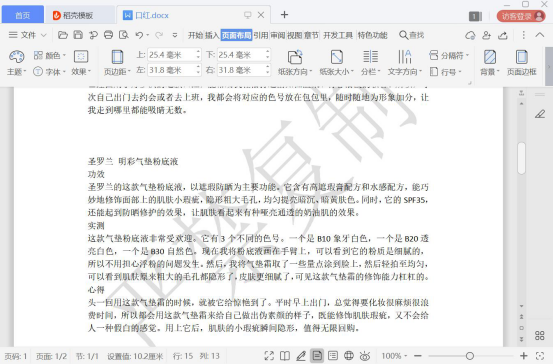
Task: Toggle the outline view button
Action: 333,356
